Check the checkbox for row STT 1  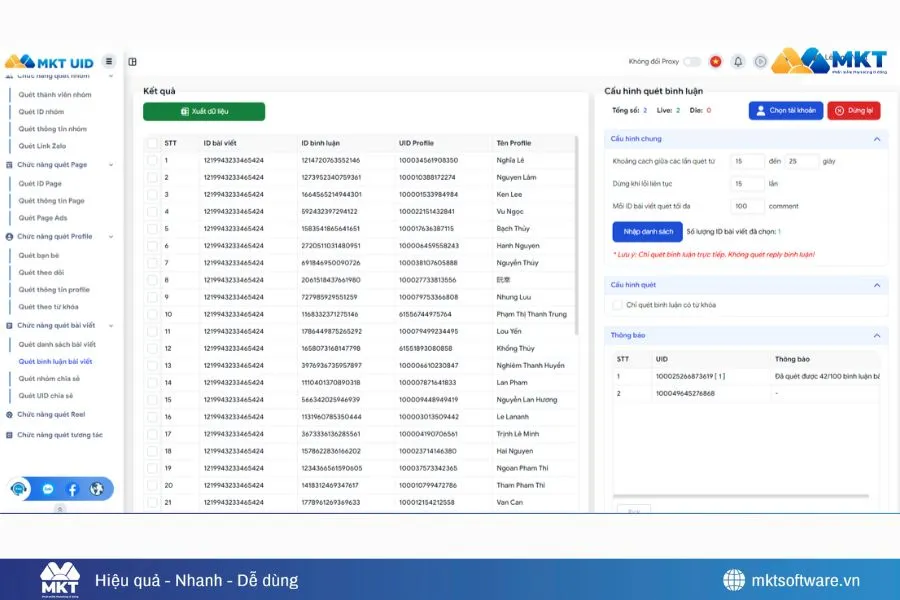[154, 160]
